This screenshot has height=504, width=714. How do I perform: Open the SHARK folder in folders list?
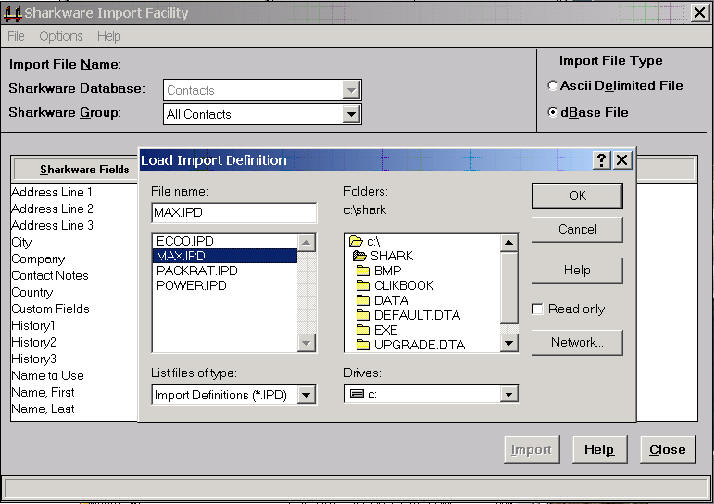click(x=383, y=255)
